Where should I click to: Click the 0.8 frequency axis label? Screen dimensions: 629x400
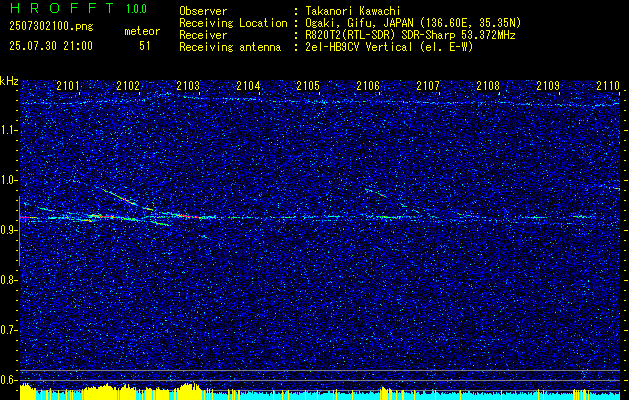[x=8, y=280]
